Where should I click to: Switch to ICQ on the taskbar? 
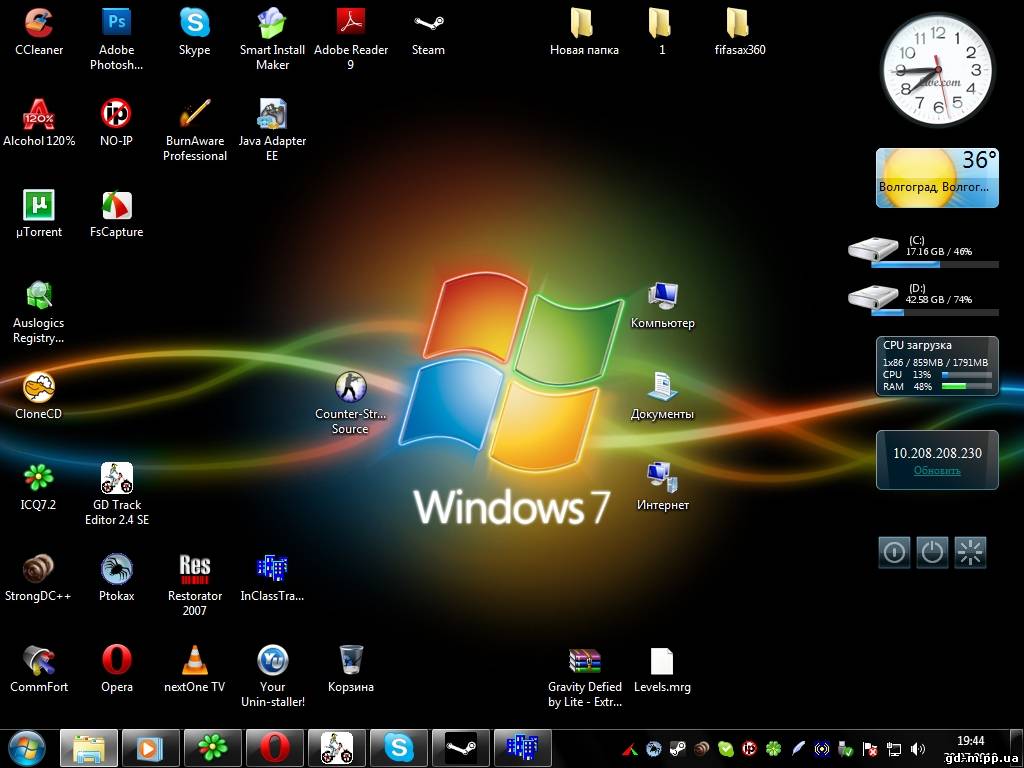click(213, 748)
